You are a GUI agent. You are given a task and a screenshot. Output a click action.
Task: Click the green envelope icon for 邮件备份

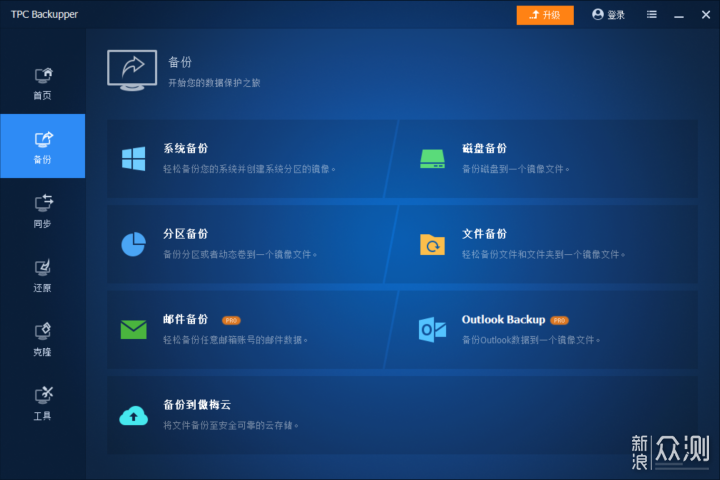134,329
